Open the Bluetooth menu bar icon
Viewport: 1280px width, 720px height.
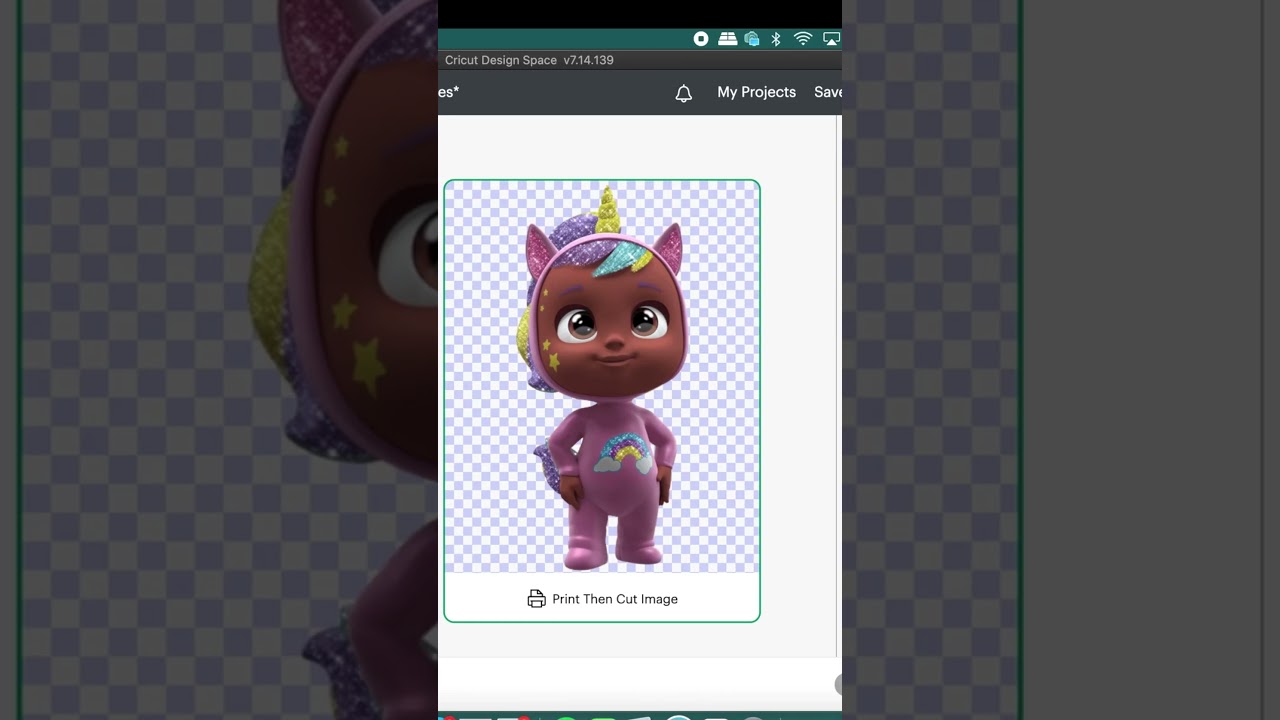pyautogui.click(x=776, y=39)
